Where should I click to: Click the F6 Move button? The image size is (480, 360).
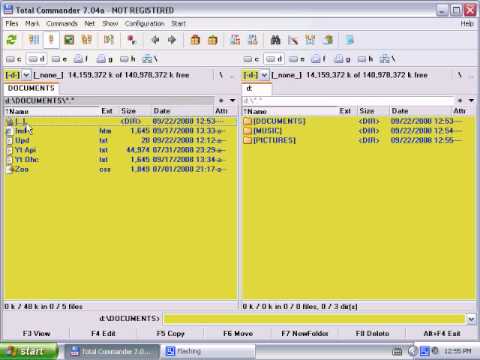pos(238,333)
